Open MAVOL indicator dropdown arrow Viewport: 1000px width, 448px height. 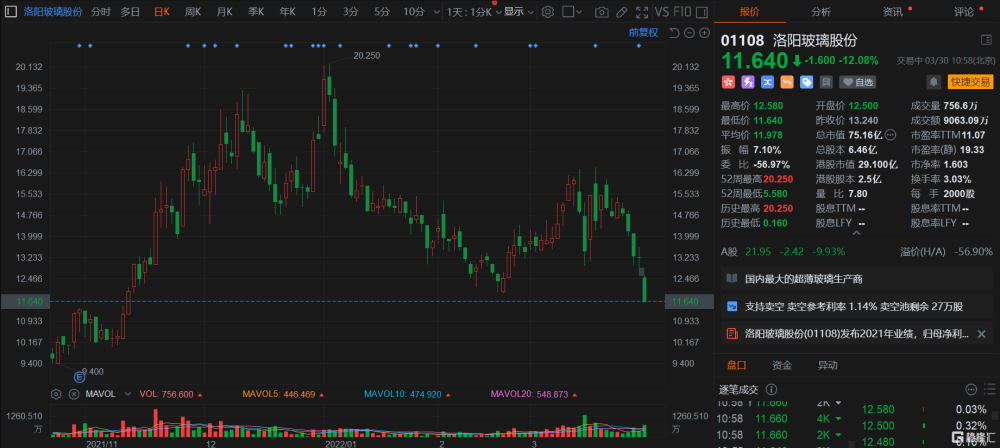[x=127, y=394]
